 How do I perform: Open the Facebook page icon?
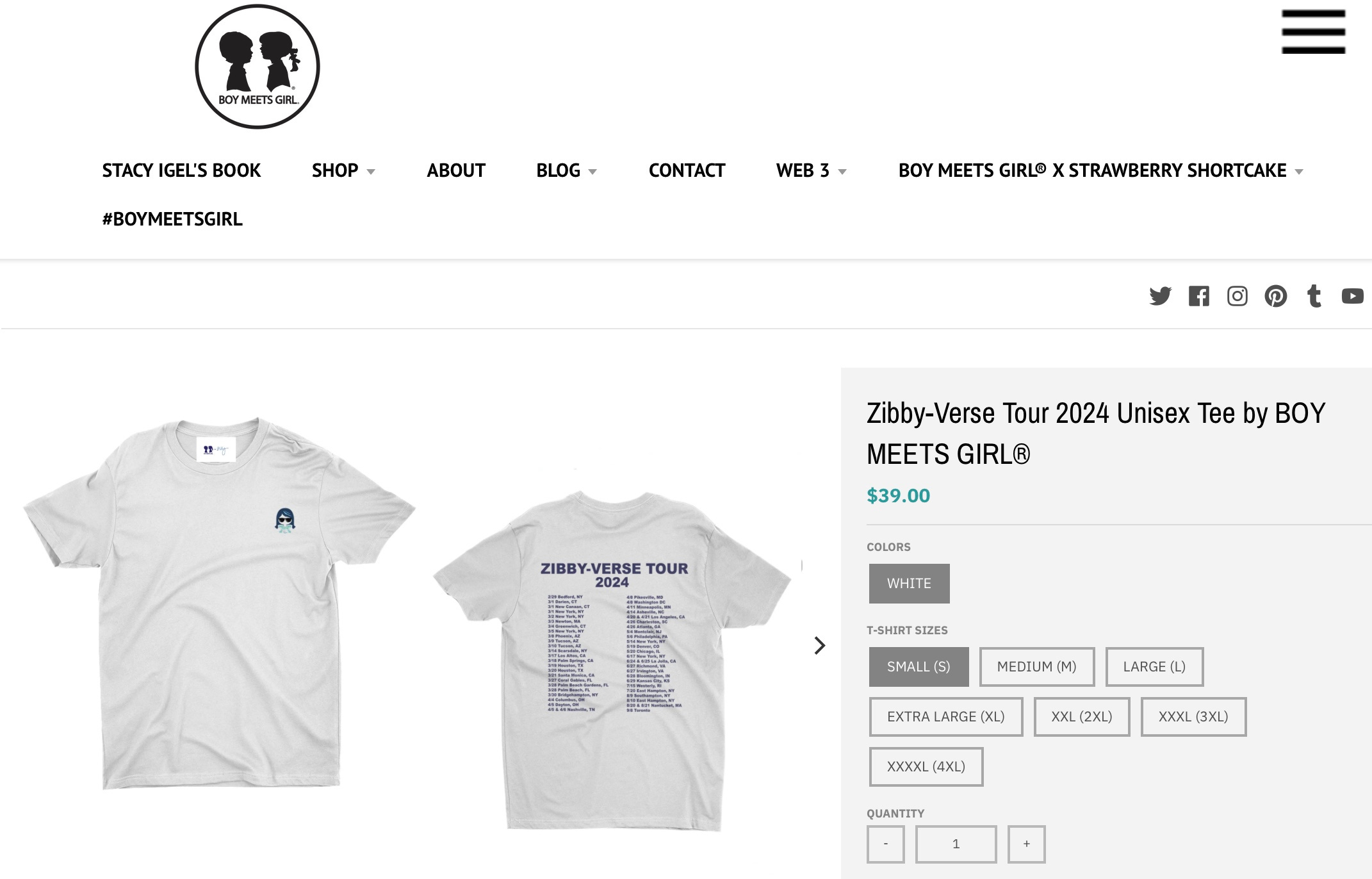click(x=1199, y=296)
